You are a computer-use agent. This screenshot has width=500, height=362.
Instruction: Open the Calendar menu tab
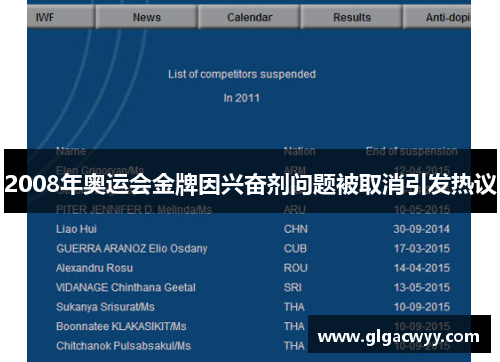click(x=249, y=17)
